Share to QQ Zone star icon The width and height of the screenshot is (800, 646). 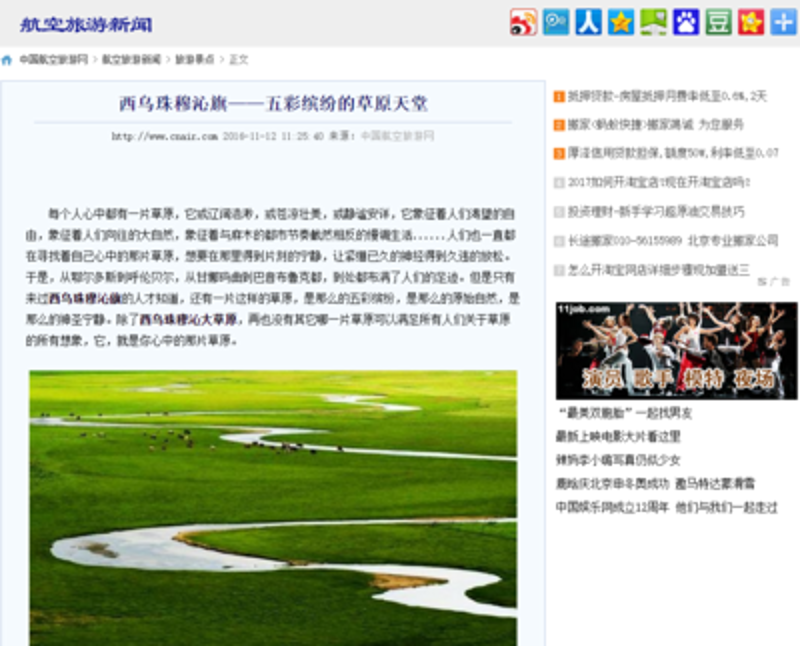(x=621, y=22)
